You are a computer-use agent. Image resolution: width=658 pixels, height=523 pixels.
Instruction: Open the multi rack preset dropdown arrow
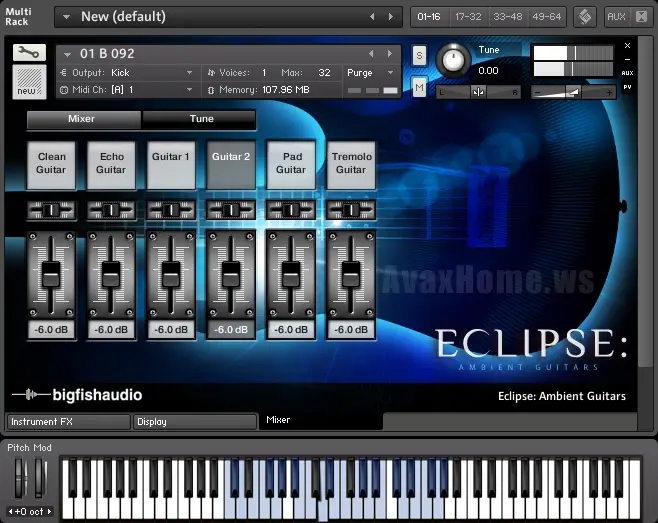coord(66,17)
